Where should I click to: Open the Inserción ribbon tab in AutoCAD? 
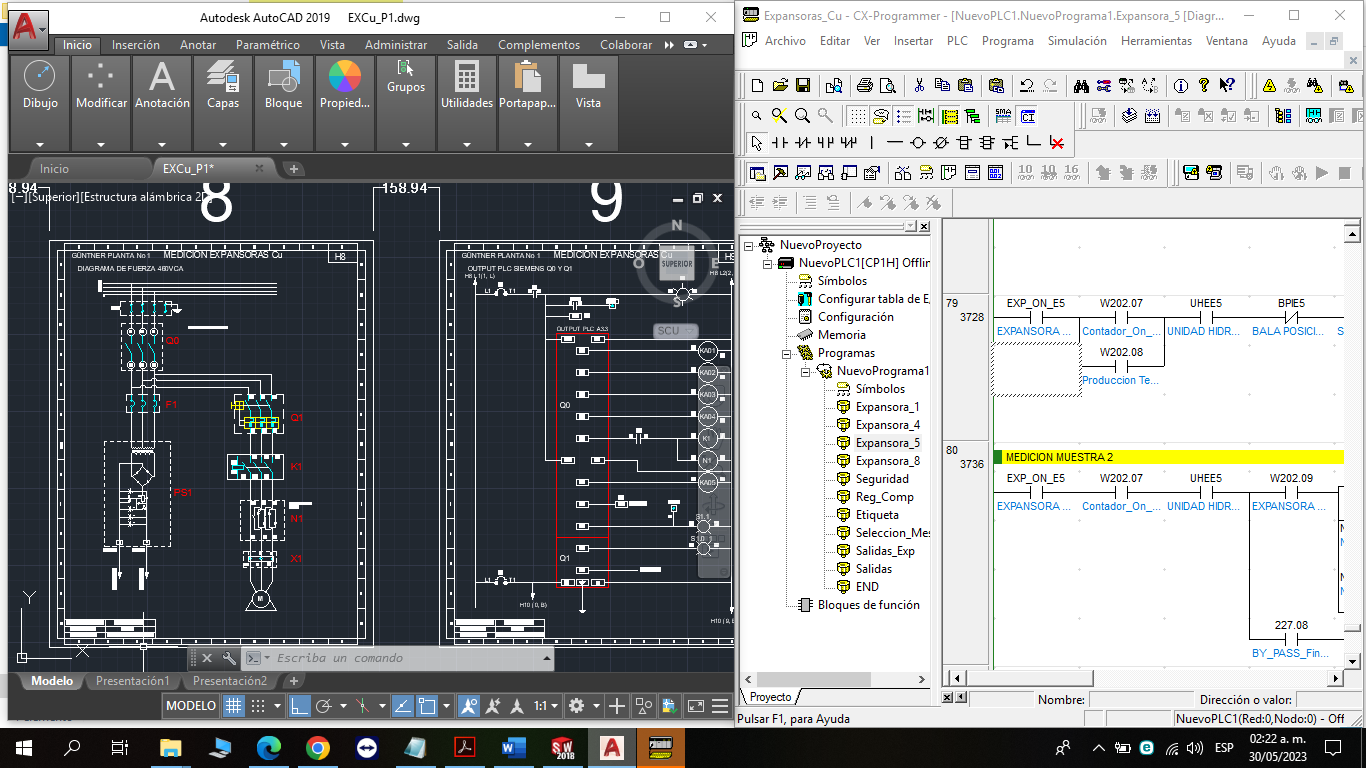135,45
